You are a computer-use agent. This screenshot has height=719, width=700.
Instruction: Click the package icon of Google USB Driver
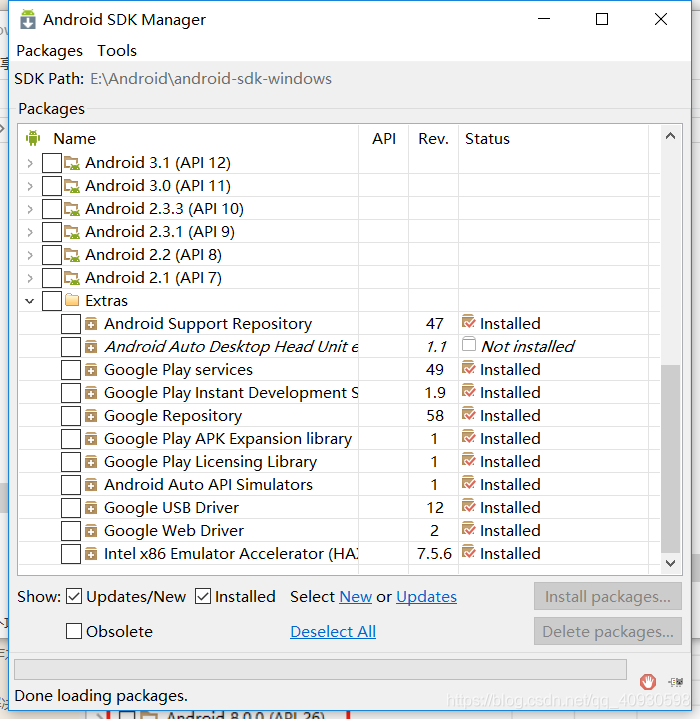[x=91, y=508]
